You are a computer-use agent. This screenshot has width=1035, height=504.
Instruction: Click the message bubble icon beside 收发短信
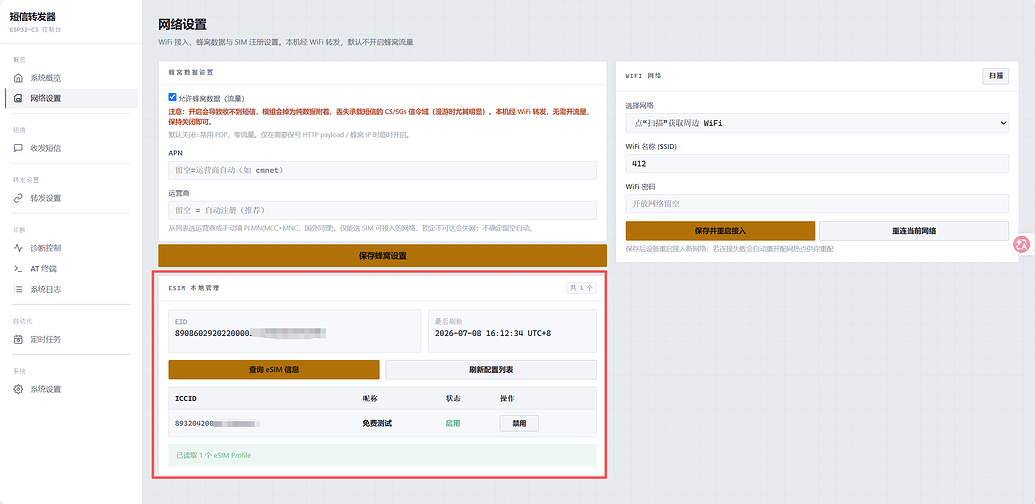[18, 148]
